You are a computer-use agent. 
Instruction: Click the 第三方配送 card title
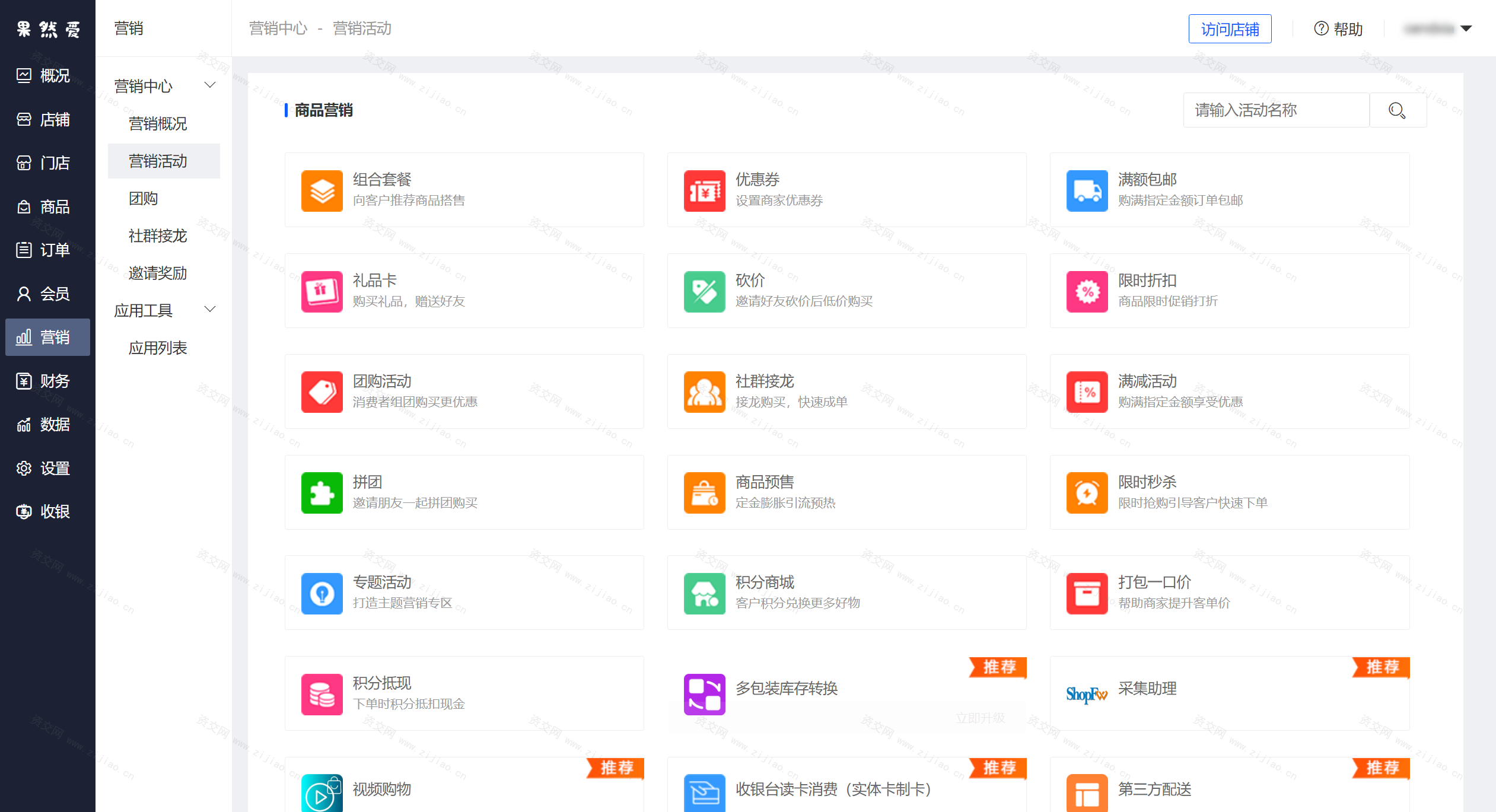(x=1154, y=789)
